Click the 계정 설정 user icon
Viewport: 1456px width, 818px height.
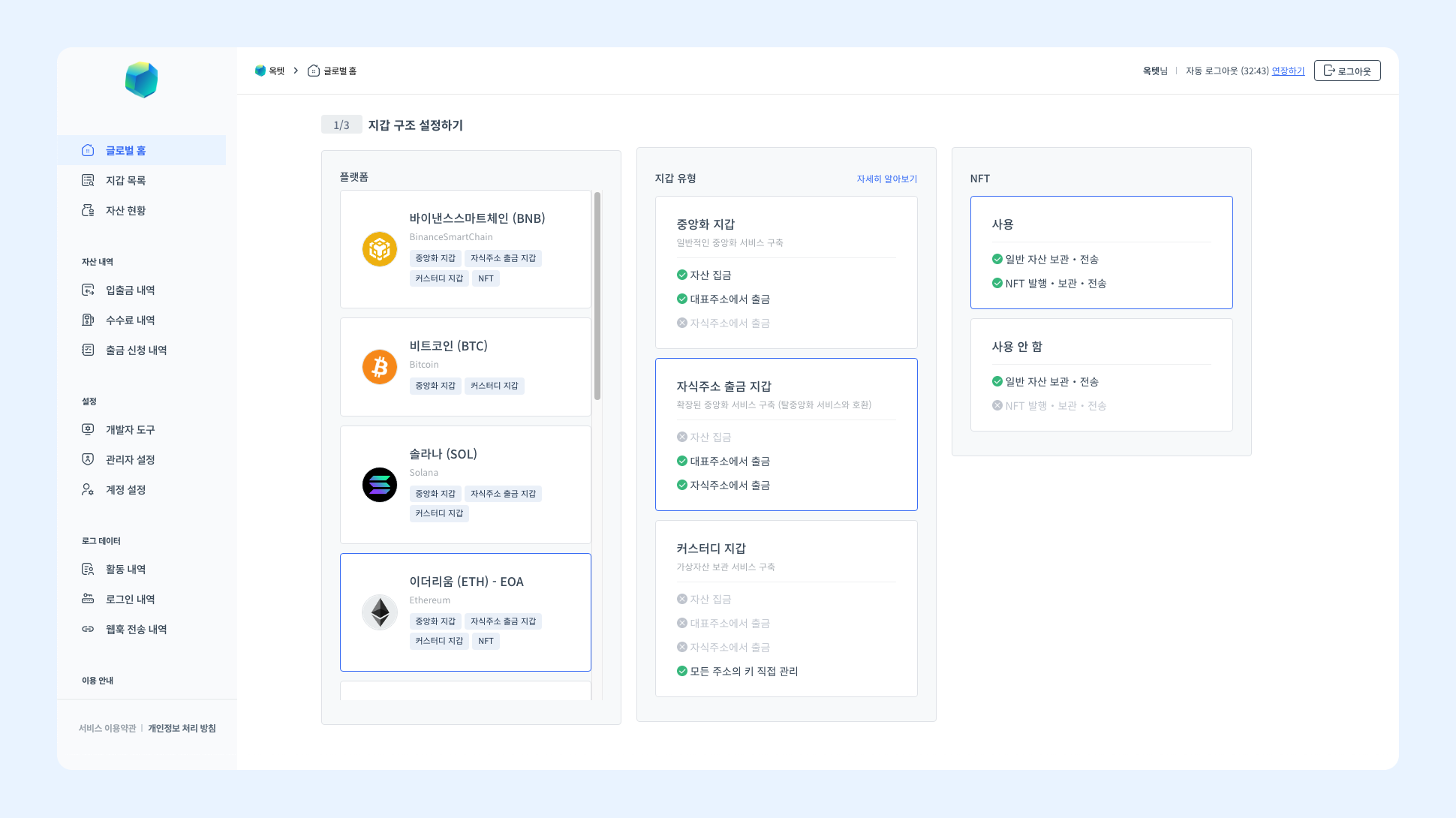[x=88, y=489]
